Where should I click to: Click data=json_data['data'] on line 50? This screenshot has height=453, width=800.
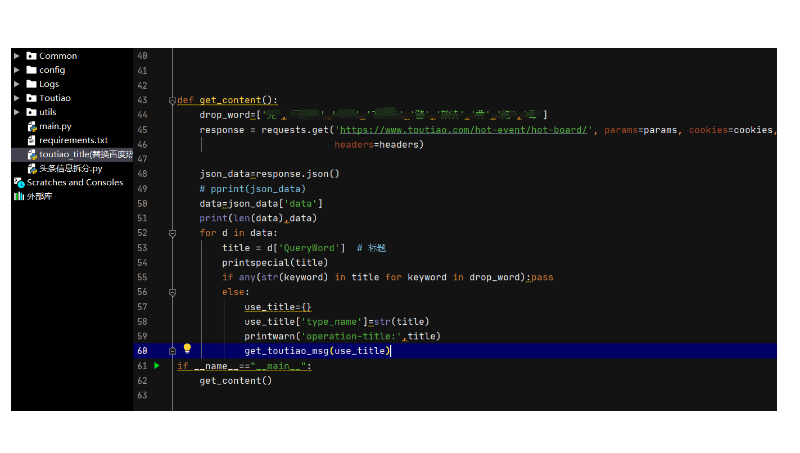pyautogui.click(x=261, y=204)
